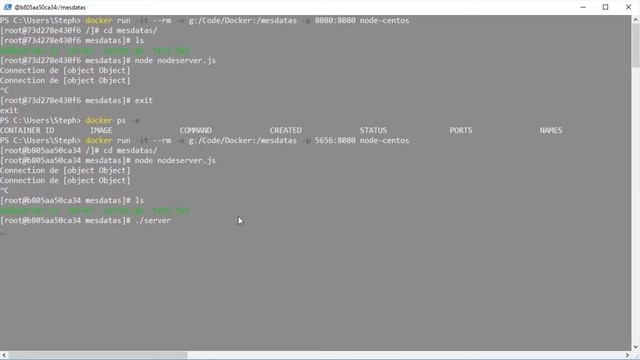Viewport: 640px width, 360px height.
Task: Click 'cd mesdatas/' in first container session
Action: [130, 31]
